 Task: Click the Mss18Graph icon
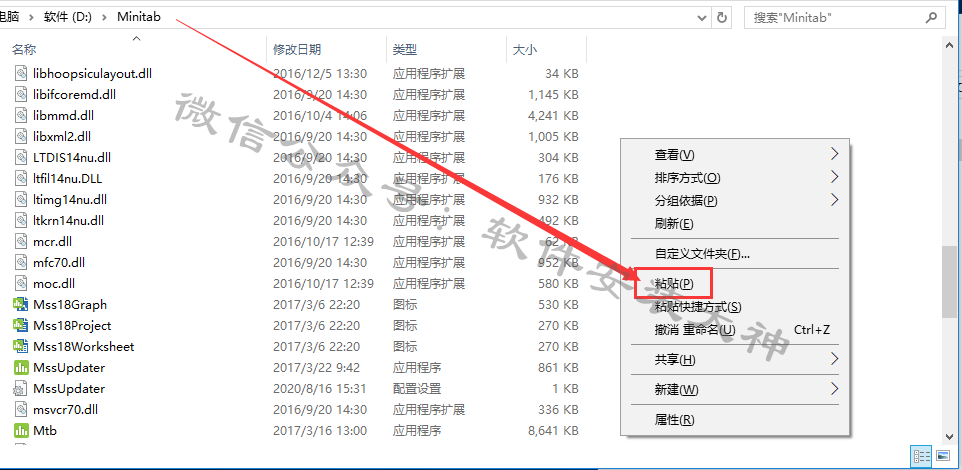click(x=21, y=304)
